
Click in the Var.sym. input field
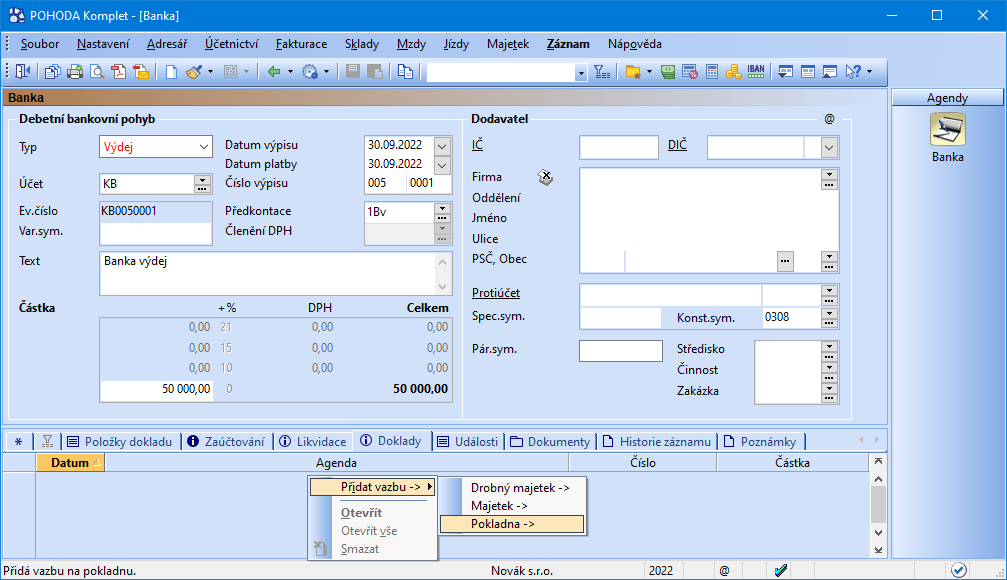(155, 233)
